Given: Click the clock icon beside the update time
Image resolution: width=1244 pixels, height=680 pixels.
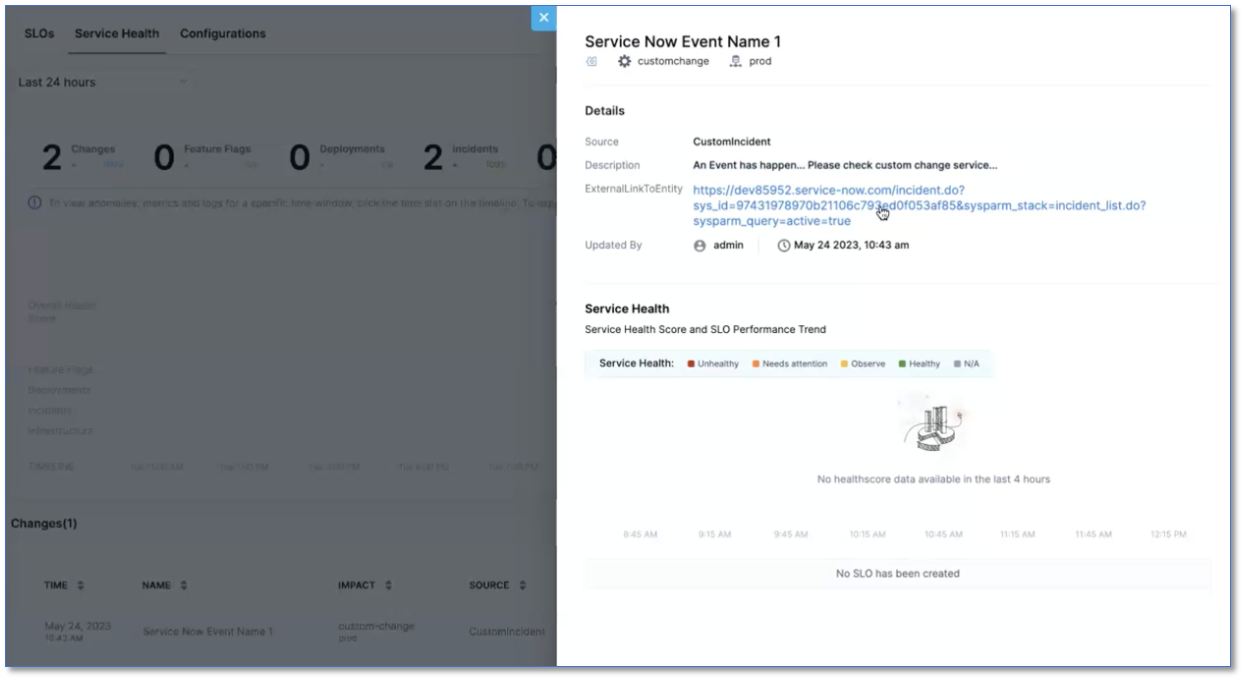Looking at the screenshot, I should (x=784, y=245).
